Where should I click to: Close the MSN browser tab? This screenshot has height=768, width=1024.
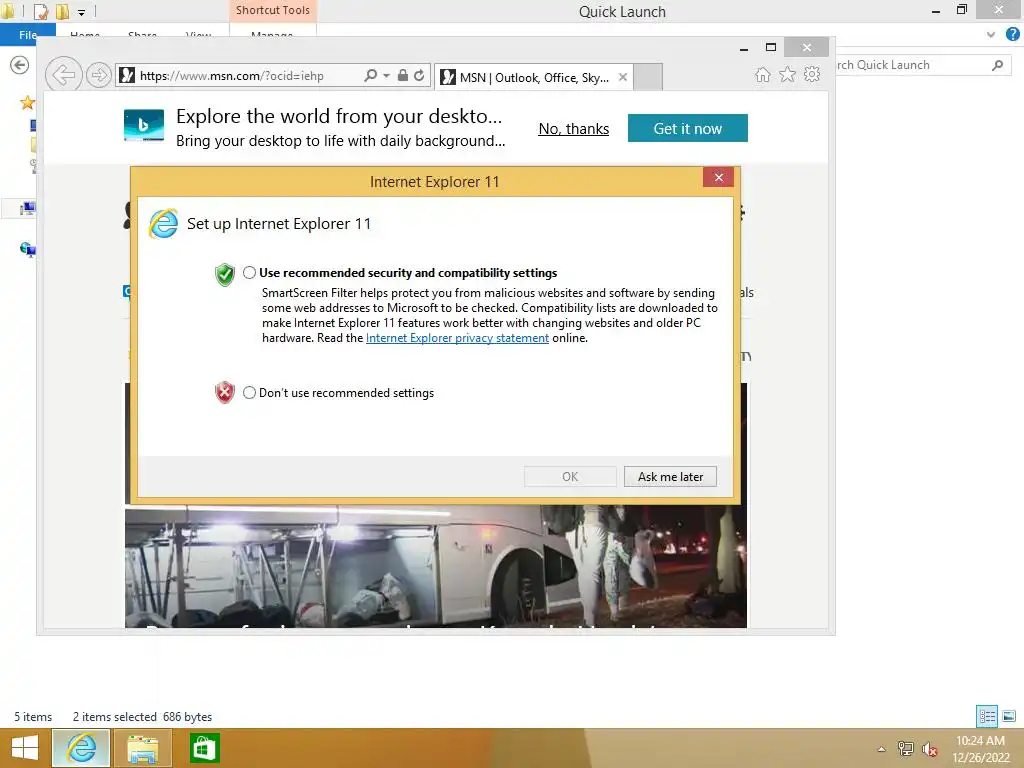pos(623,77)
